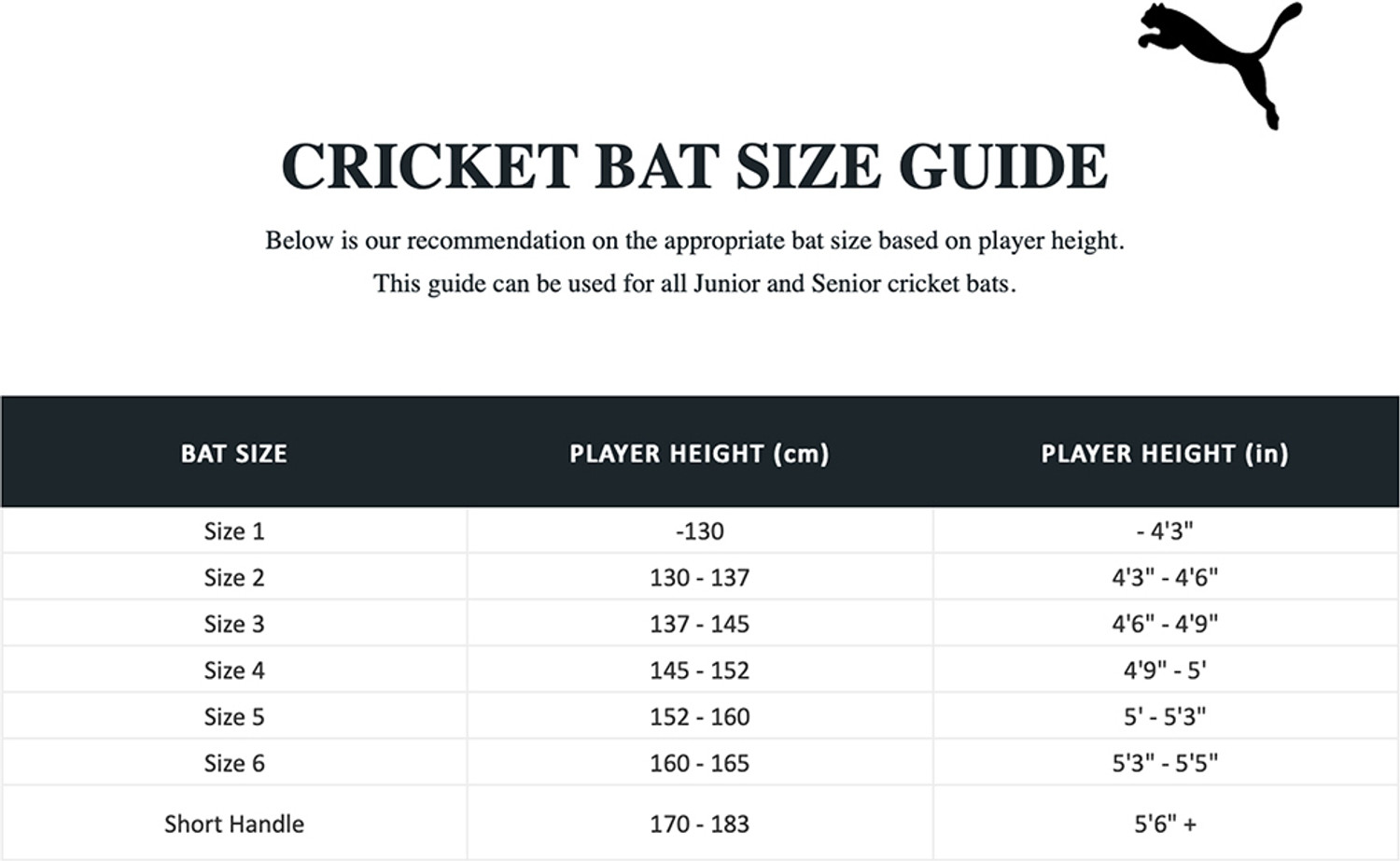Click the -130 centimeter cell
The width and height of the screenshot is (1400, 861).
699,531
